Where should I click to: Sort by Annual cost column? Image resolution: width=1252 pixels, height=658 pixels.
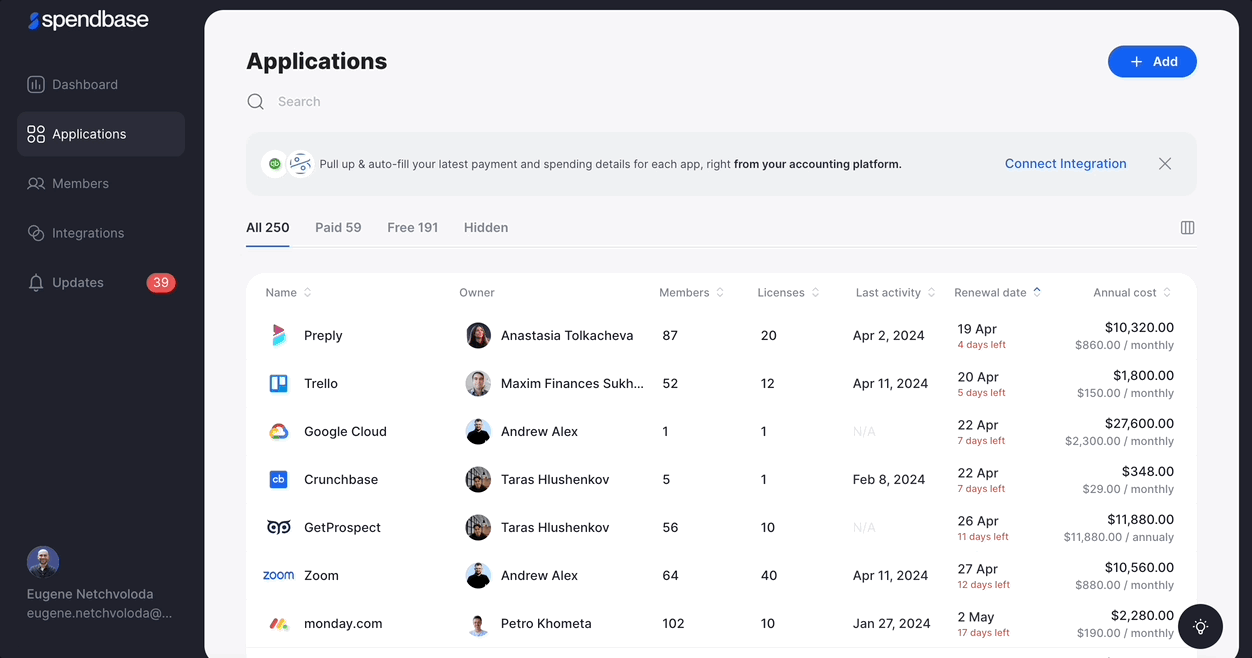point(1132,293)
